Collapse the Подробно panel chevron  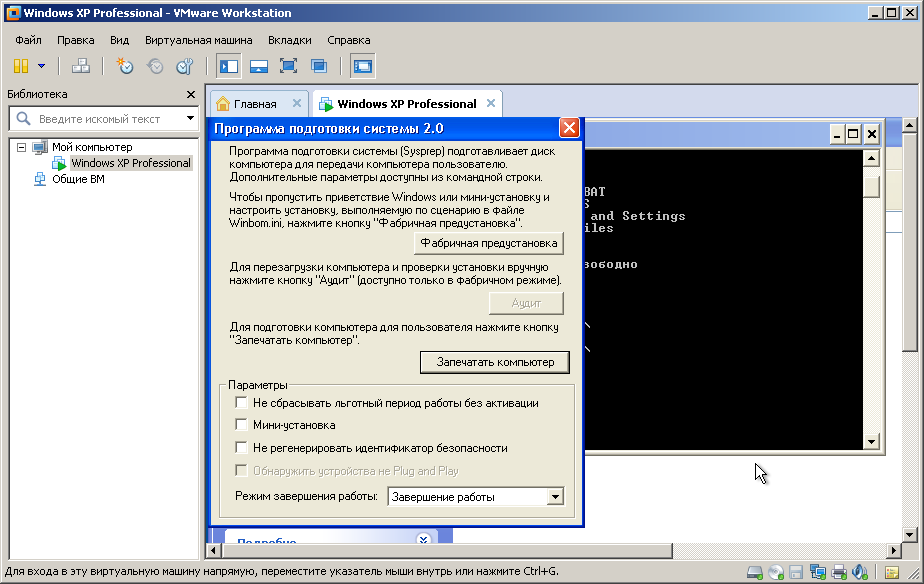pos(423,539)
